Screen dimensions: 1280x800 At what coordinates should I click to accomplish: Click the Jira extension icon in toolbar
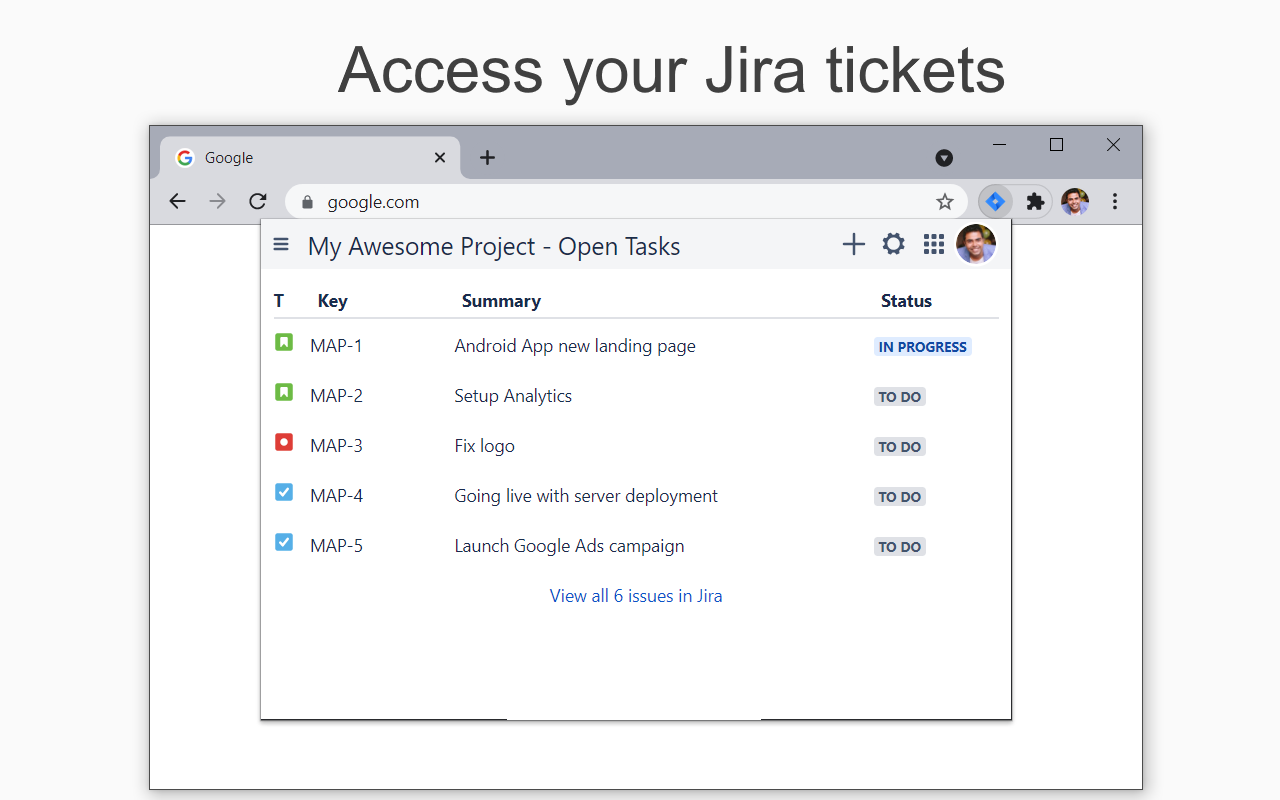pos(995,202)
